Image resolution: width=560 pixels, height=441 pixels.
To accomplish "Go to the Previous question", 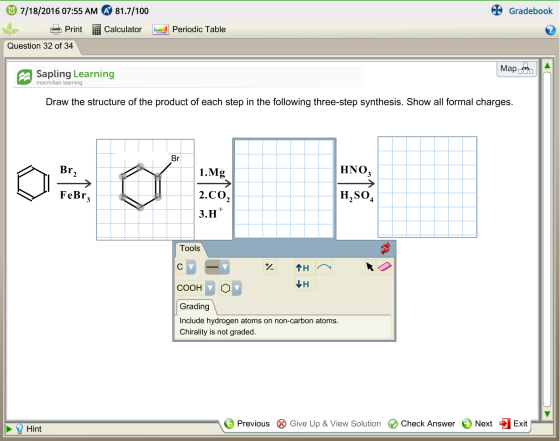I will tap(247, 424).
